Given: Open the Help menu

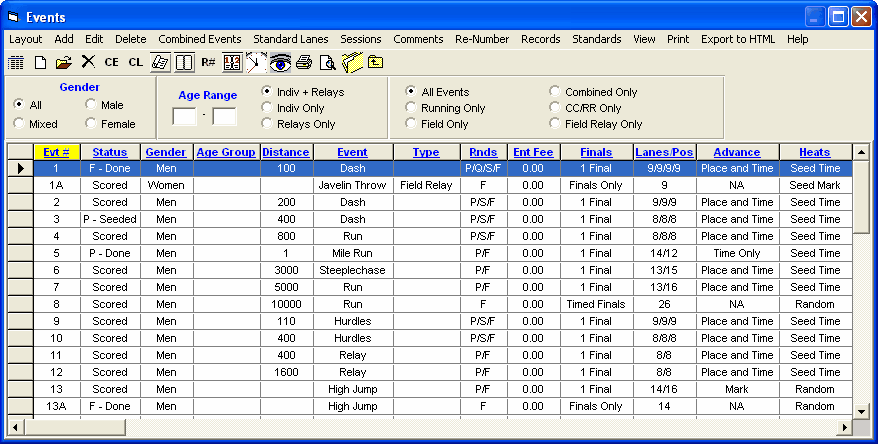Looking at the screenshot, I should pyautogui.click(x=797, y=39).
